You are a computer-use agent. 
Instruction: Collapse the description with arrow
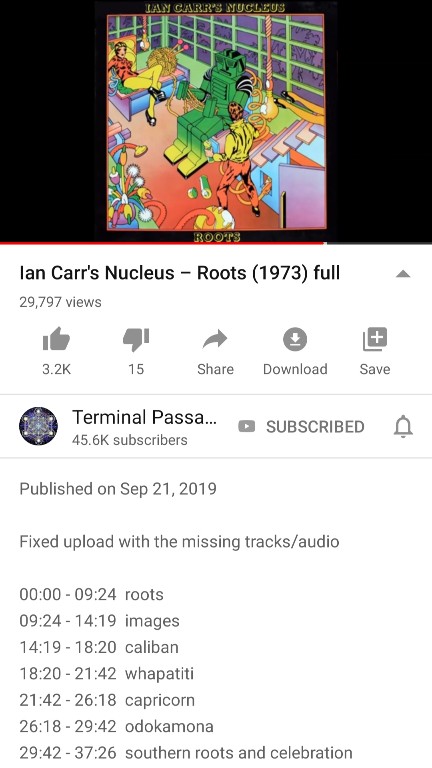pos(403,274)
